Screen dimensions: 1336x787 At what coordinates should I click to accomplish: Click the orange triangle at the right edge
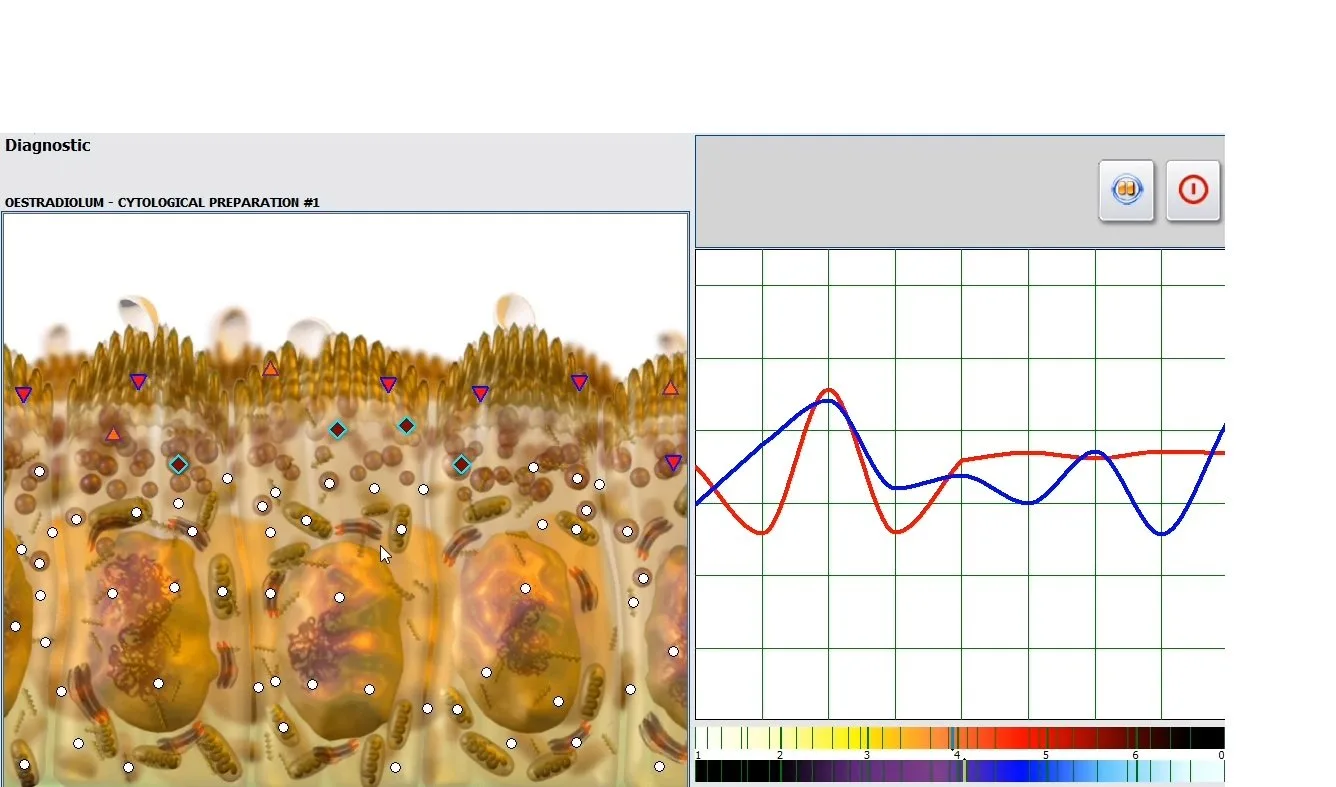(x=670, y=388)
